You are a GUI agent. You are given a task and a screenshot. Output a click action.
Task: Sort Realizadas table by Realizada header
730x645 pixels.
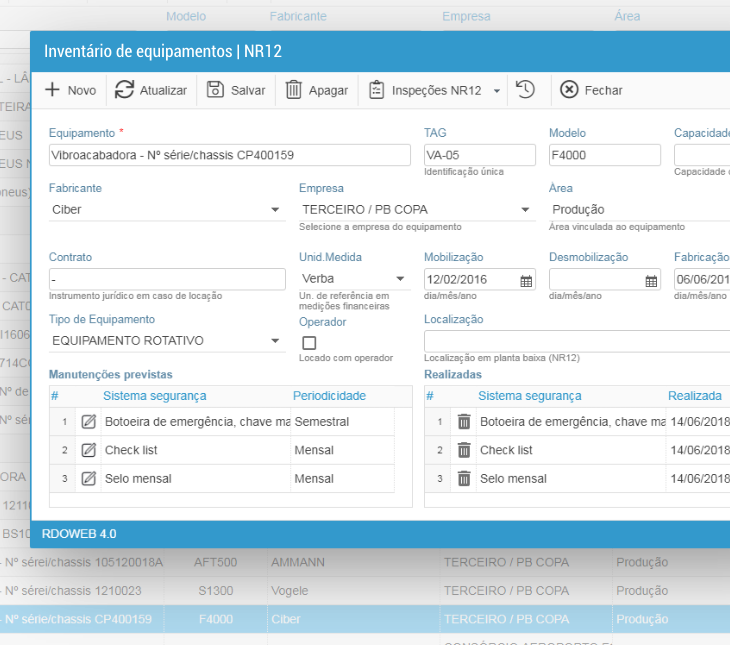pos(695,396)
